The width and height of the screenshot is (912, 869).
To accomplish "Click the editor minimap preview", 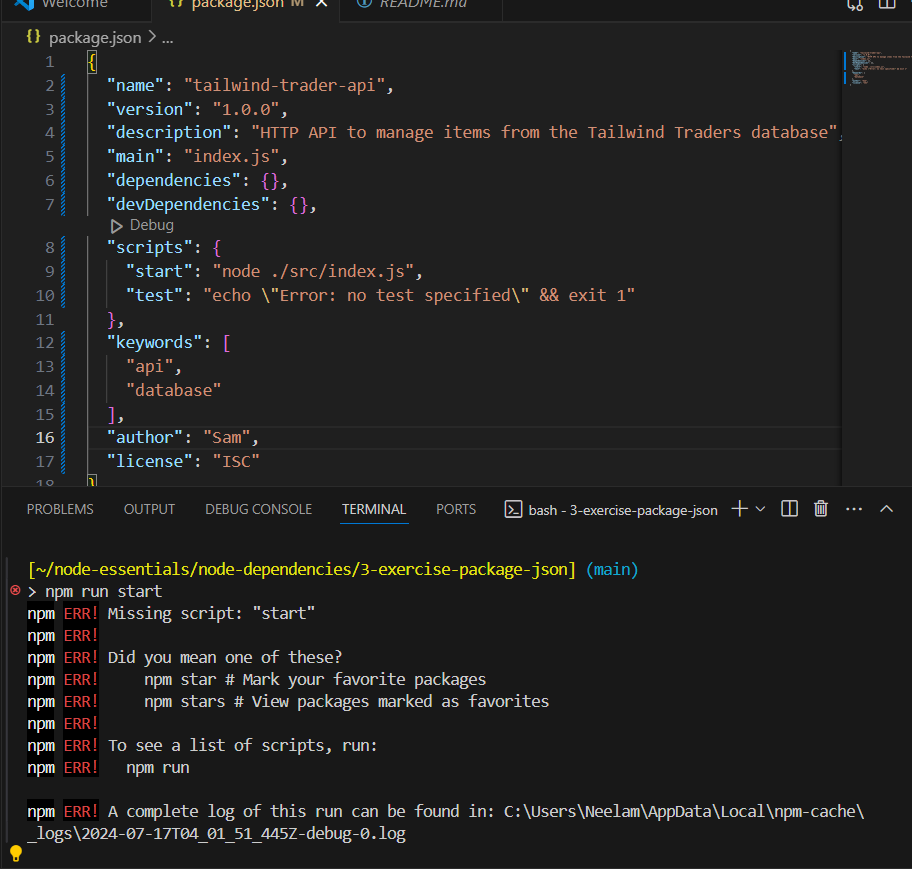I will point(877,68).
